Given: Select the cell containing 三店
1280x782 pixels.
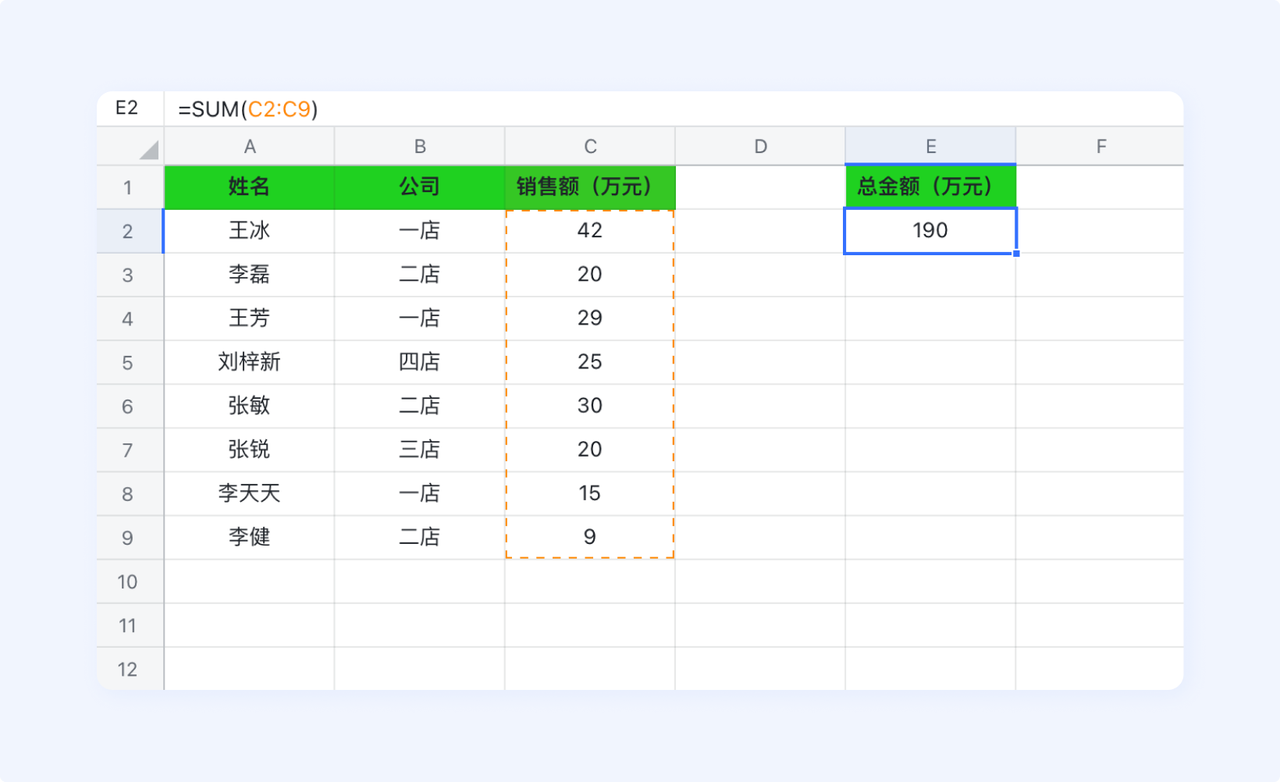Looking at the screenshot, I should pyautogui.click(x=419, y=450).
